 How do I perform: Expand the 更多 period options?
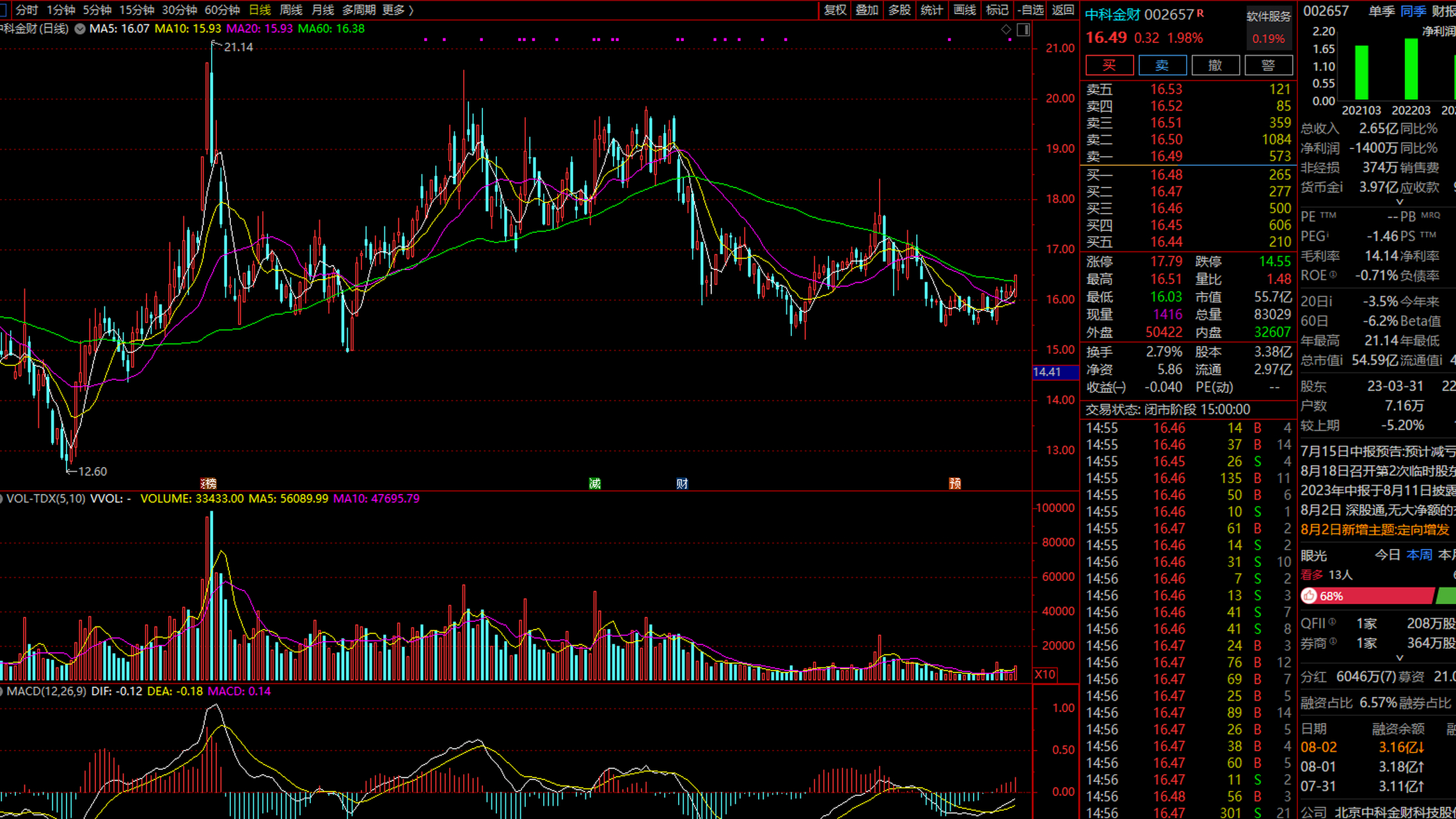(398, 10)
